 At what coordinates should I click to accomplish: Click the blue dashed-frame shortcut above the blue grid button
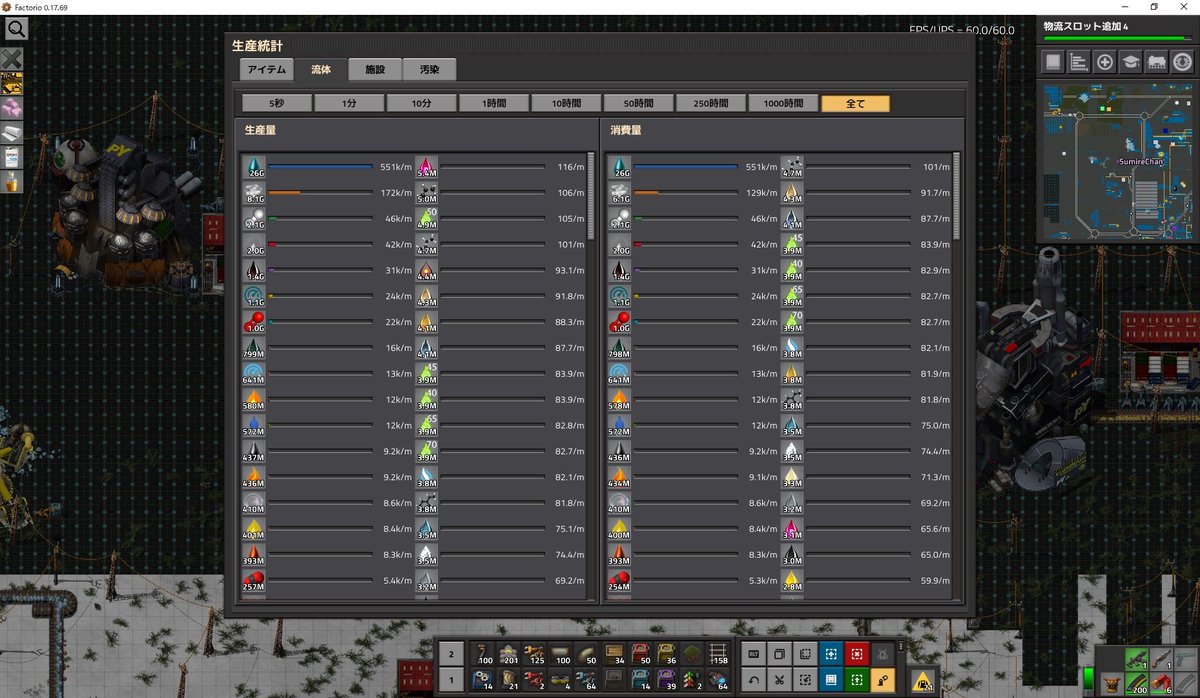coord(830,655)
